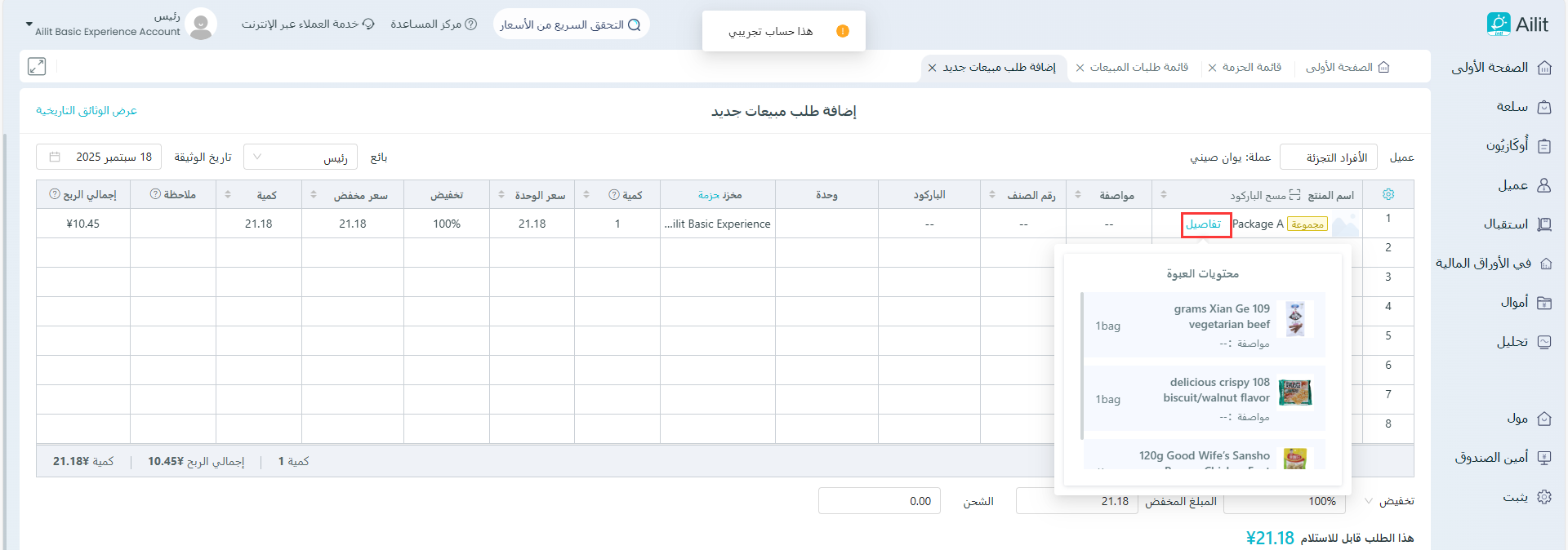Close the new sales order tab
Viewport: 1568px width, 550px height.
pyautogui.click(x=932, y=68)
